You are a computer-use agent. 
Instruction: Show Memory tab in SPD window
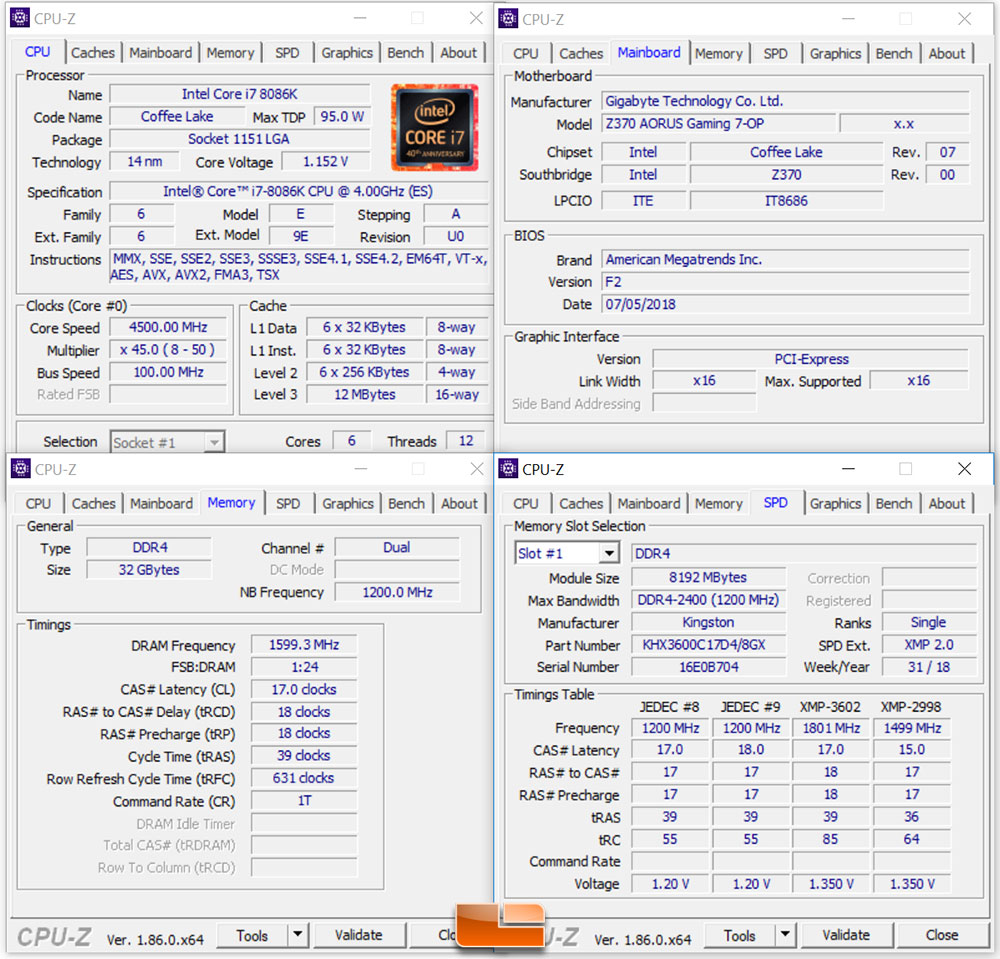[719, 504]
